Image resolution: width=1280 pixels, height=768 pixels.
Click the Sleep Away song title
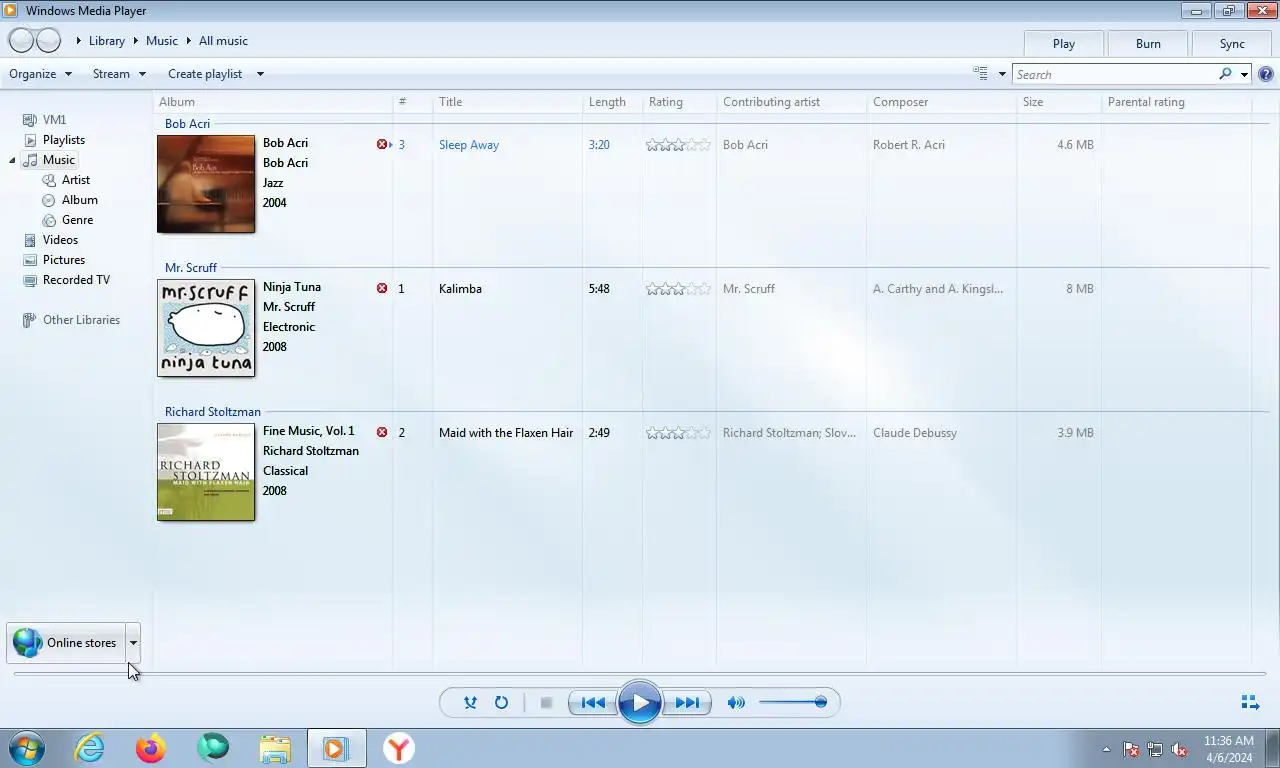pos(469,145)
